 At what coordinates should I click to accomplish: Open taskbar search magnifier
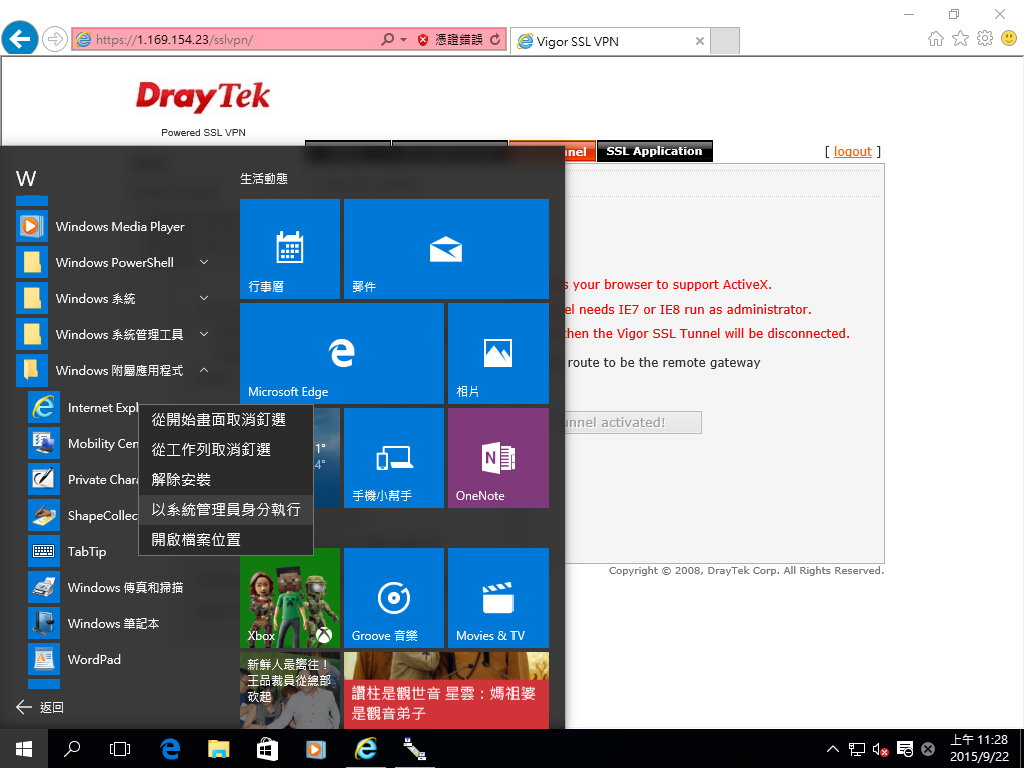[x=72, y=749]
